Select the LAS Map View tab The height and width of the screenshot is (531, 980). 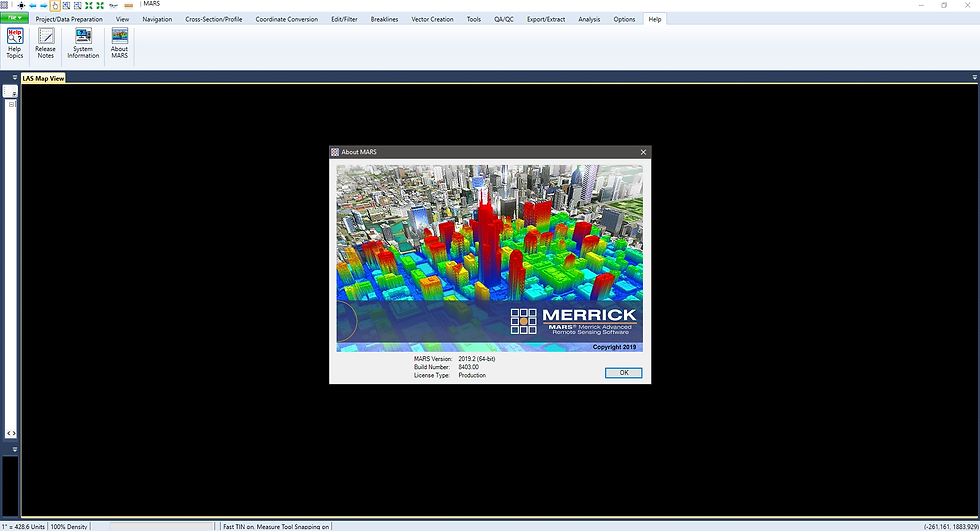coord(43,79)
